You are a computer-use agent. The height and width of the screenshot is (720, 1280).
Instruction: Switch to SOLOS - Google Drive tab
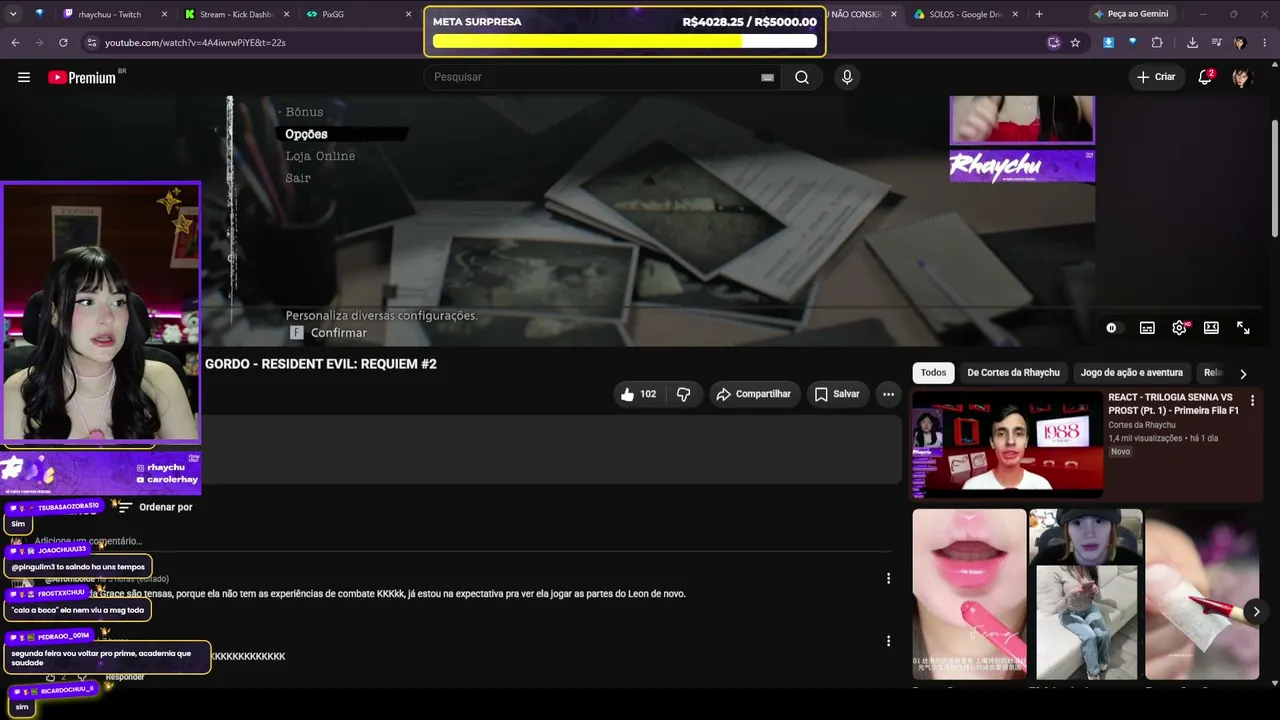[965, 14]
